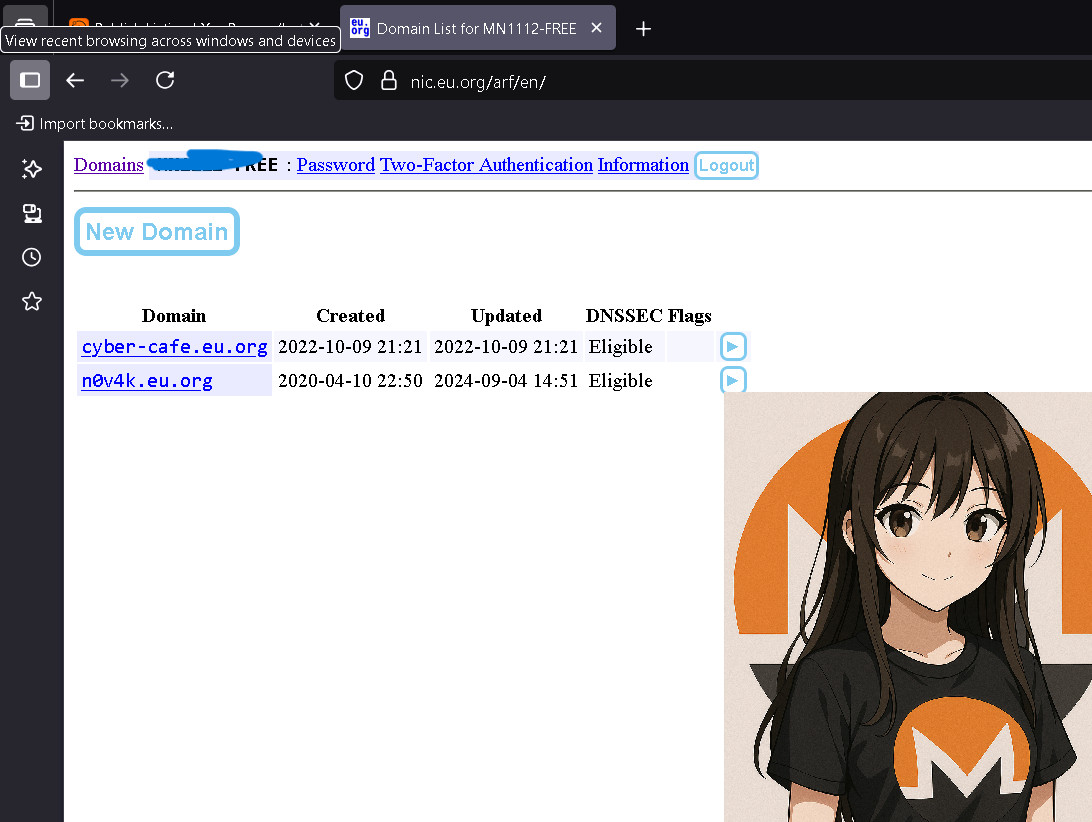Click the Domain column header

(x=174, y=316)
